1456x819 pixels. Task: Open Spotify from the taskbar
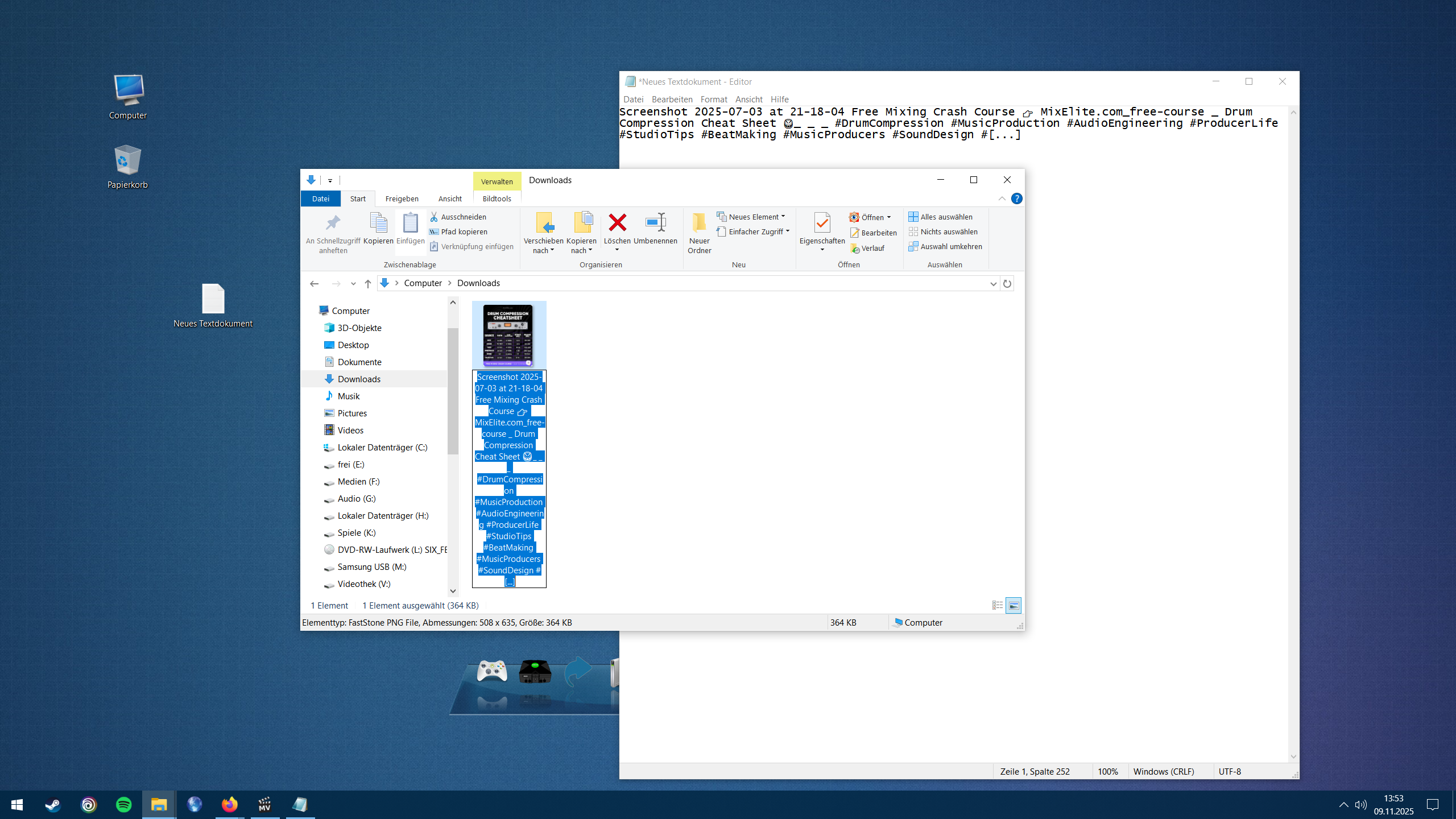123,805
